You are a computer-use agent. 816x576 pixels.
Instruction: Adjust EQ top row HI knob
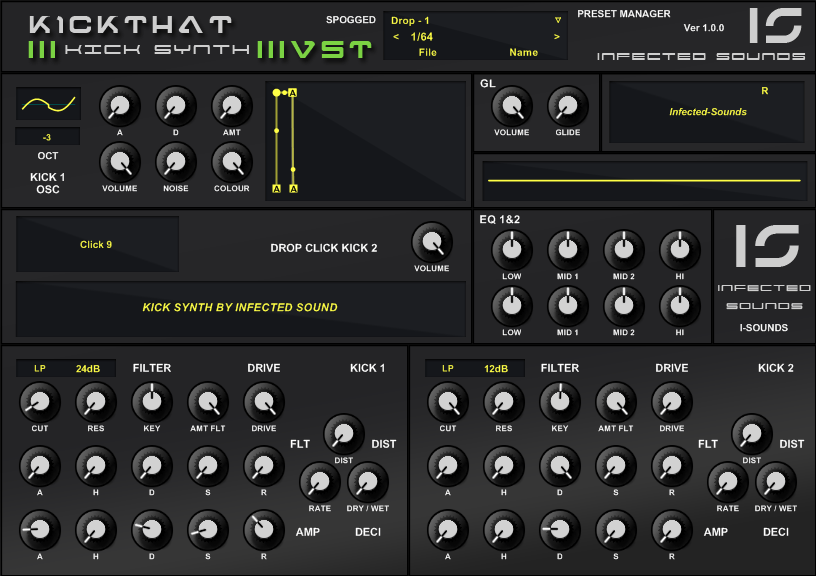680,250
